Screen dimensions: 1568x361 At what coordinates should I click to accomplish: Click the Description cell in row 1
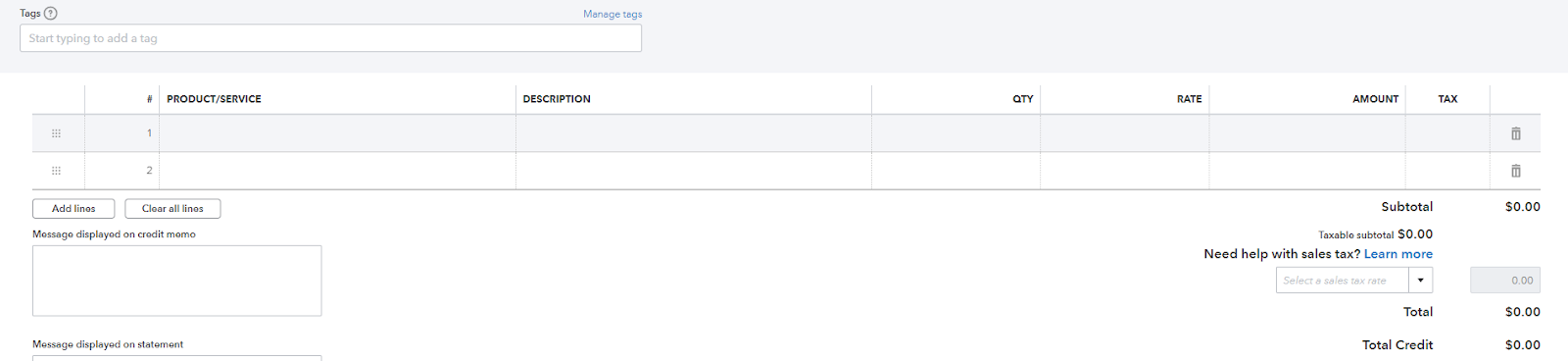[x=694, y=133]
